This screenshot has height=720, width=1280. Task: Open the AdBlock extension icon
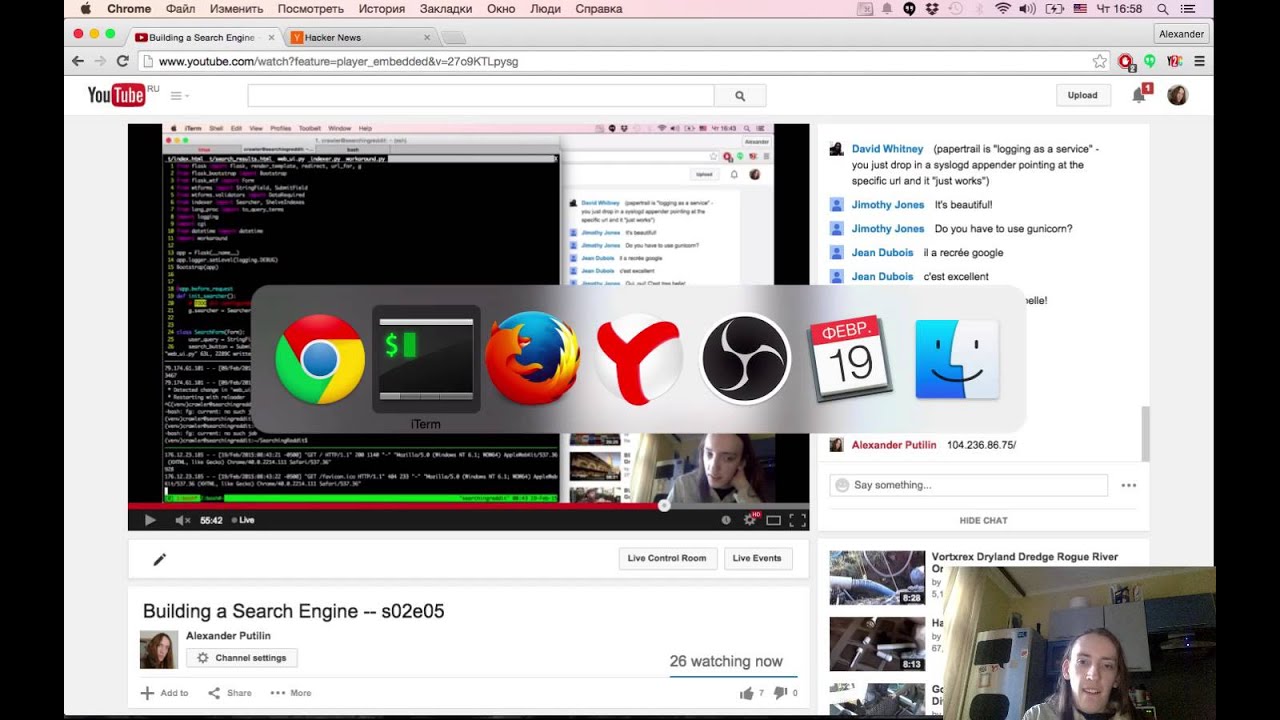click(x=1126, y=61)
